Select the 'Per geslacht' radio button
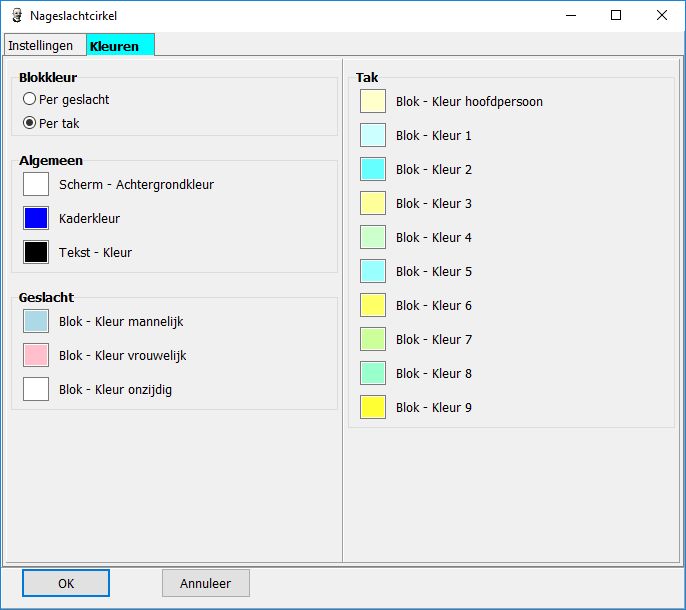Image resolution: width=686 pixels, height=610 pixels. (30, 100)
